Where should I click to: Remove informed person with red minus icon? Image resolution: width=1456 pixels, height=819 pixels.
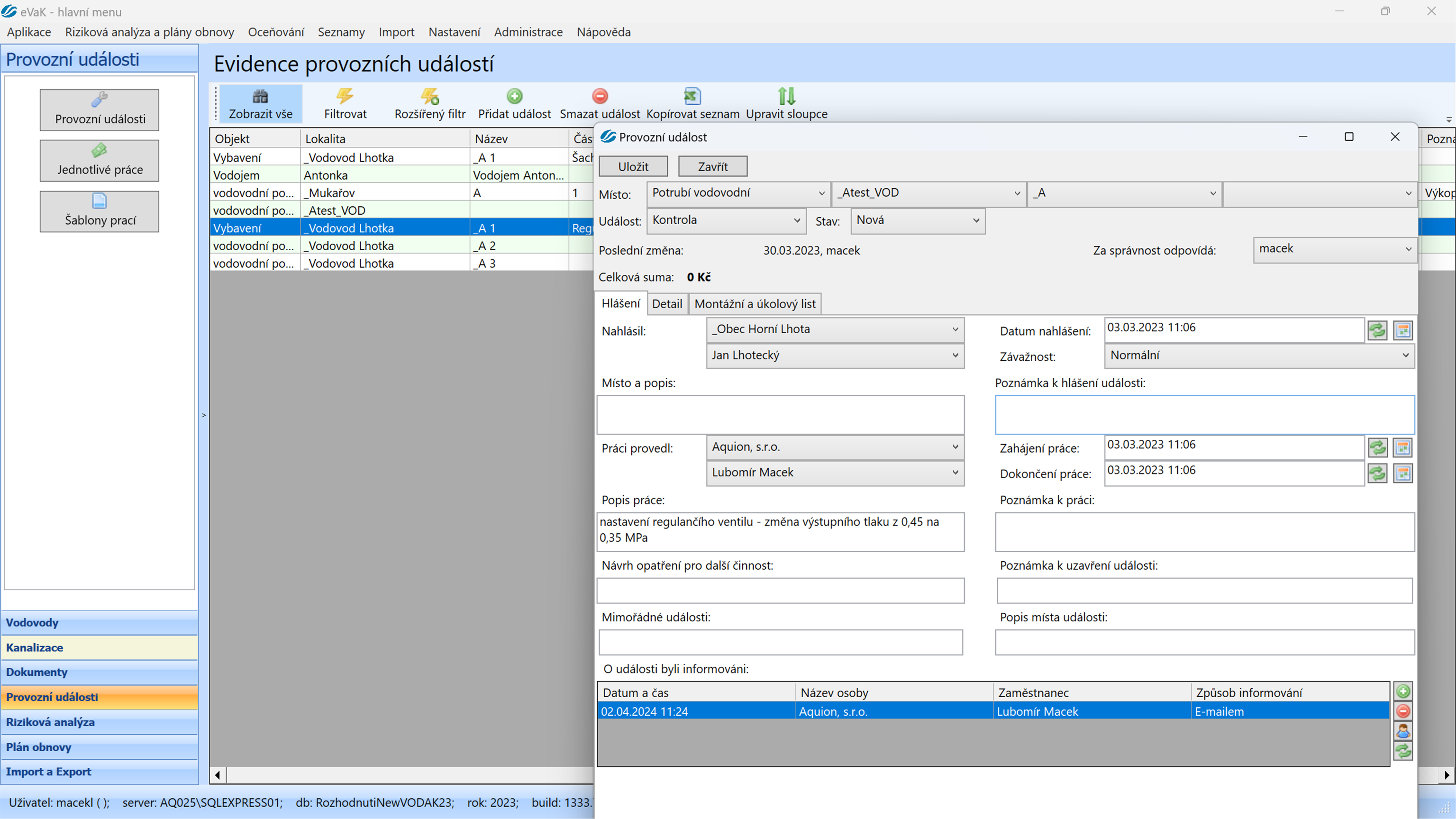1403,711
